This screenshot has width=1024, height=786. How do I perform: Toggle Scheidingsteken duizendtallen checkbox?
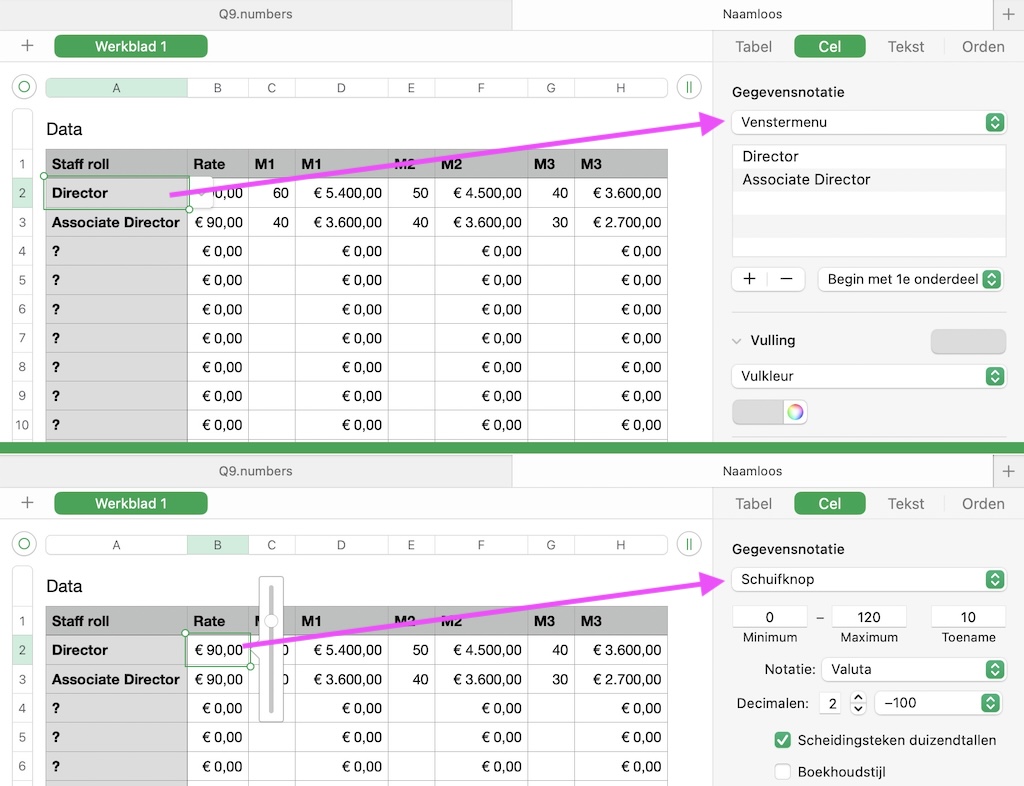782,740
